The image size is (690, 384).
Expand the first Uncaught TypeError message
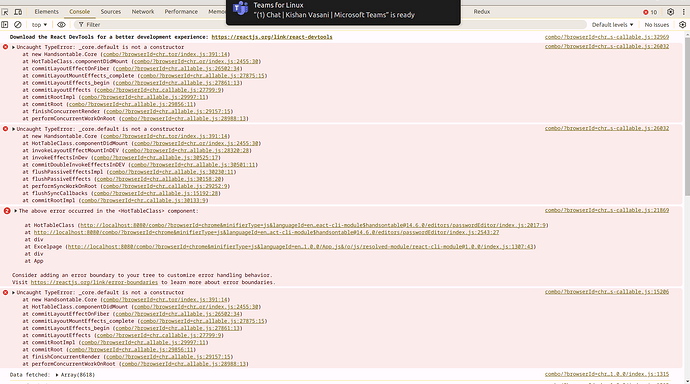pyautogui.click(x=13, y=47)
